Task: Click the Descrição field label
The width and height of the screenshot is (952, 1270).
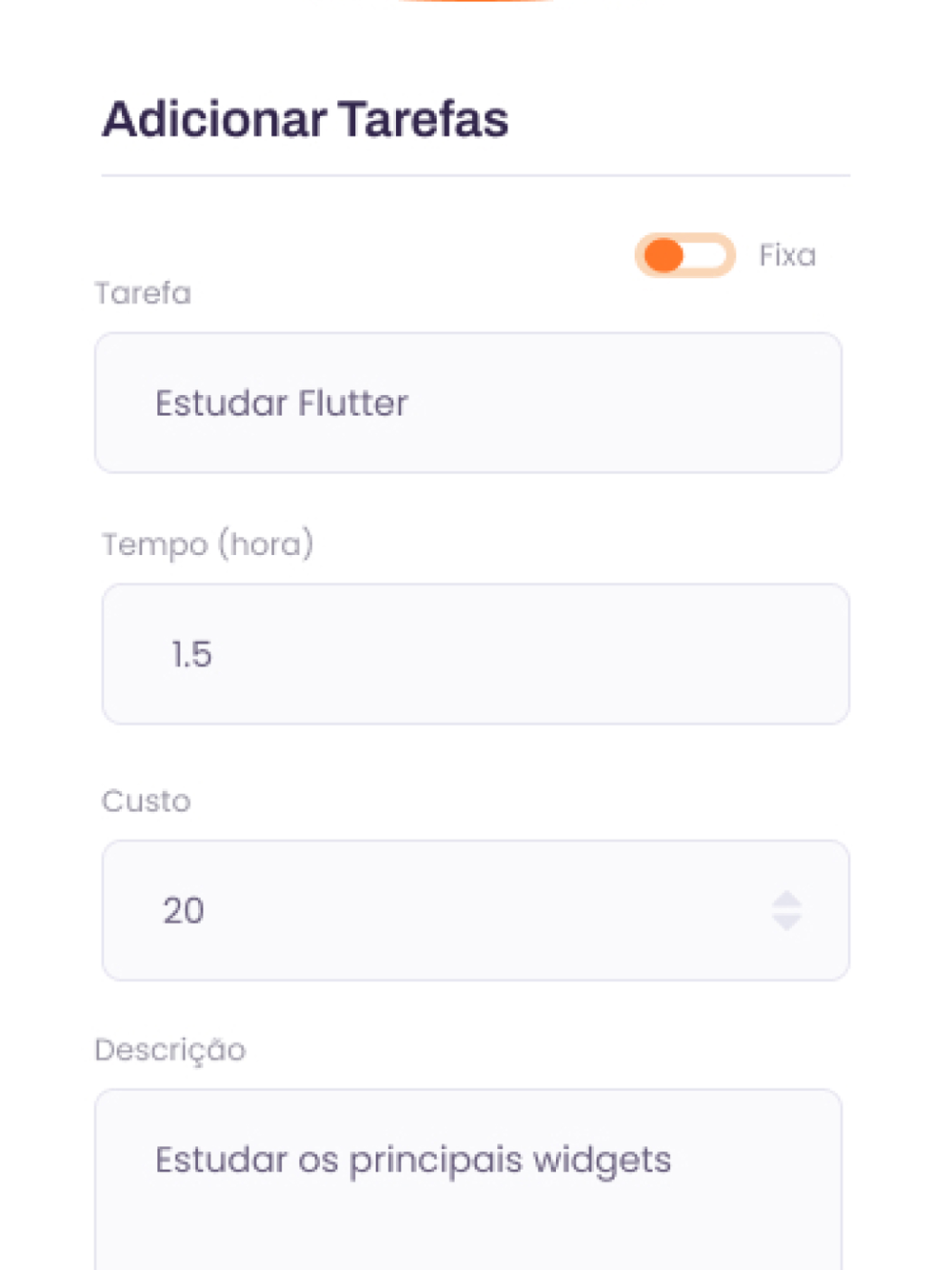Action: (x=170, y=1050)
